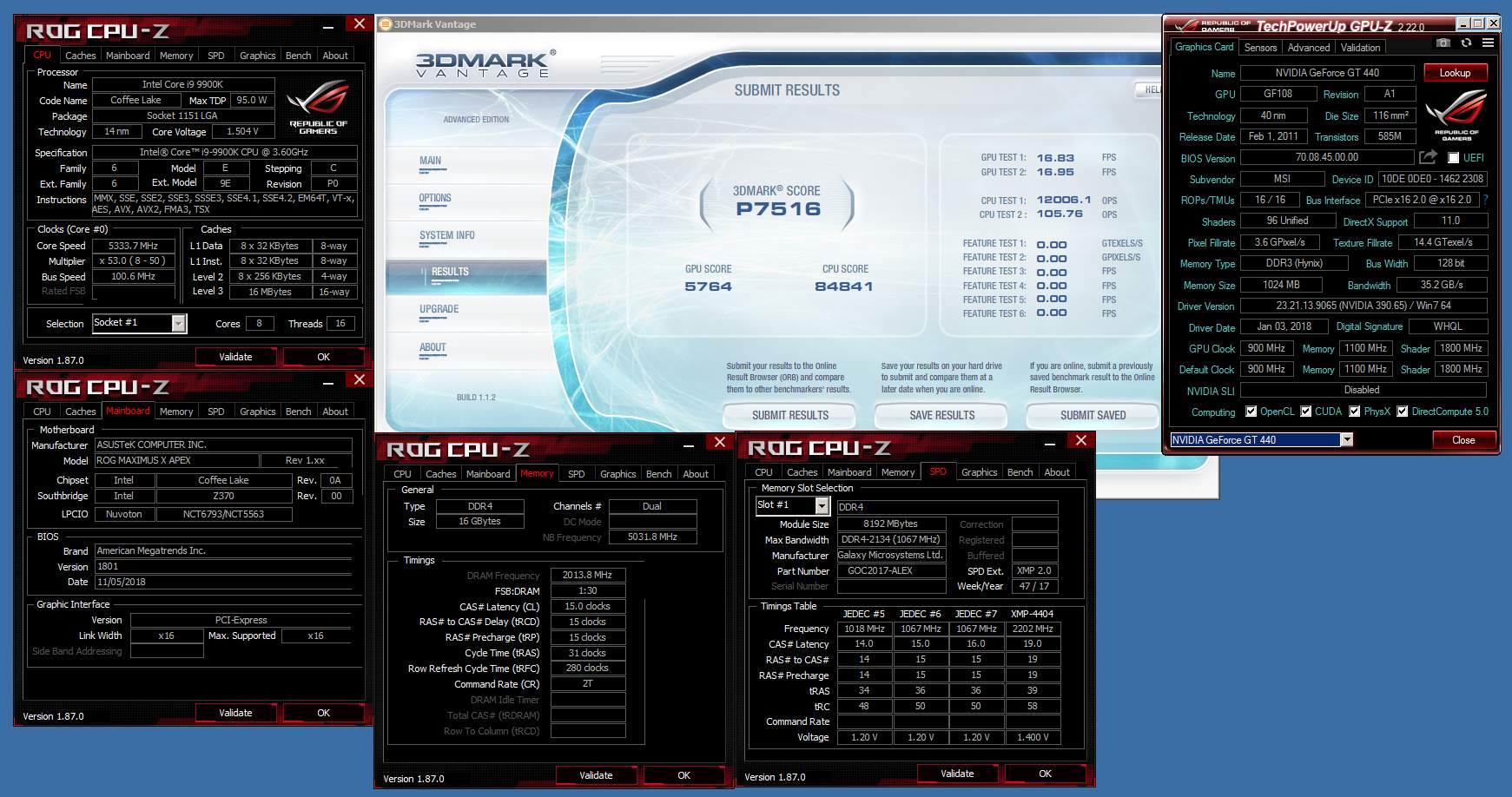Minimize the CPU-Z Memory window
Image resolution: width=1512 pixels, height=797 pixels.
(x=689, y=445)
